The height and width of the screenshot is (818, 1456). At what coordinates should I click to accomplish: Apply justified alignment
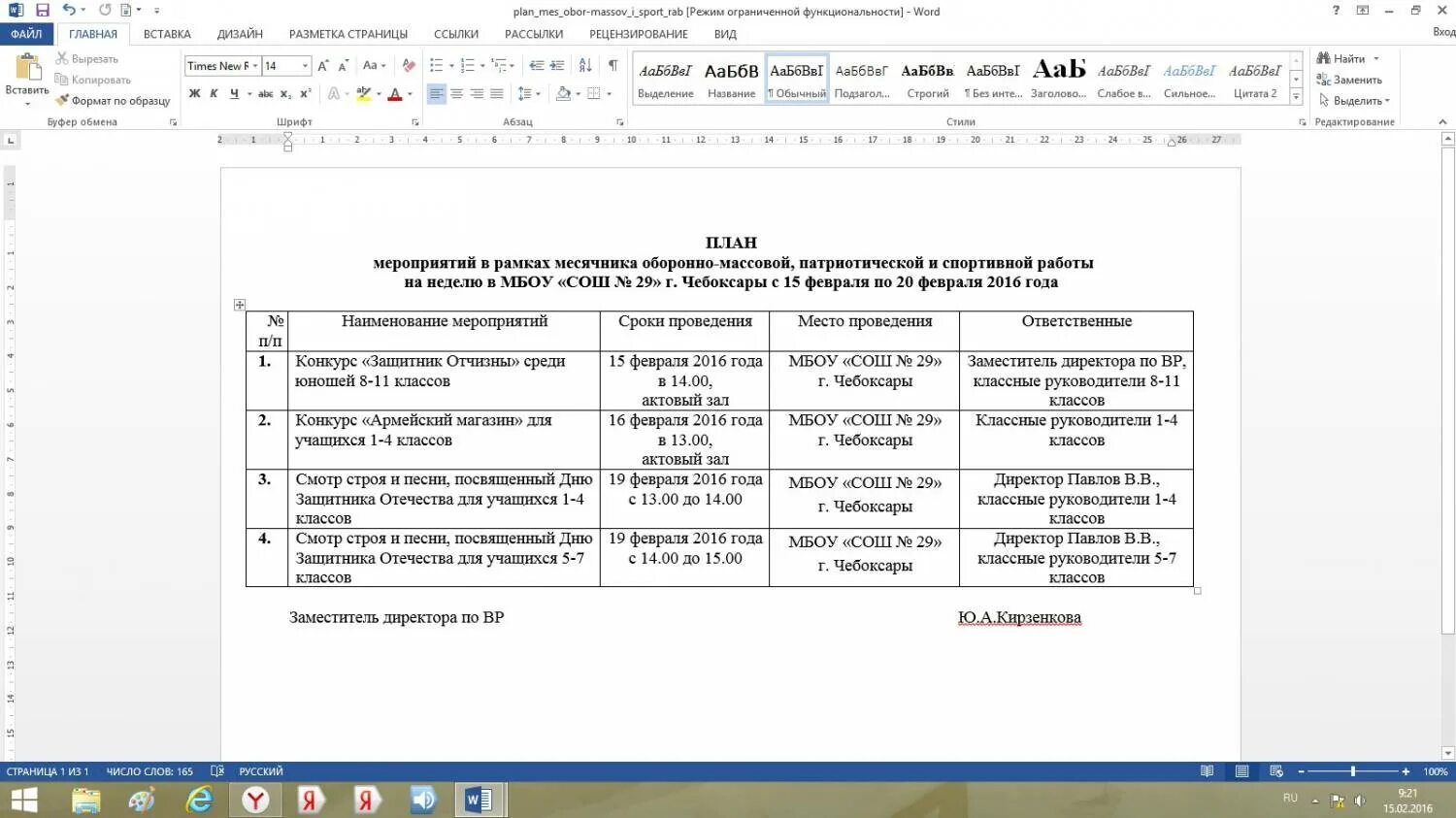pos(497,93)
